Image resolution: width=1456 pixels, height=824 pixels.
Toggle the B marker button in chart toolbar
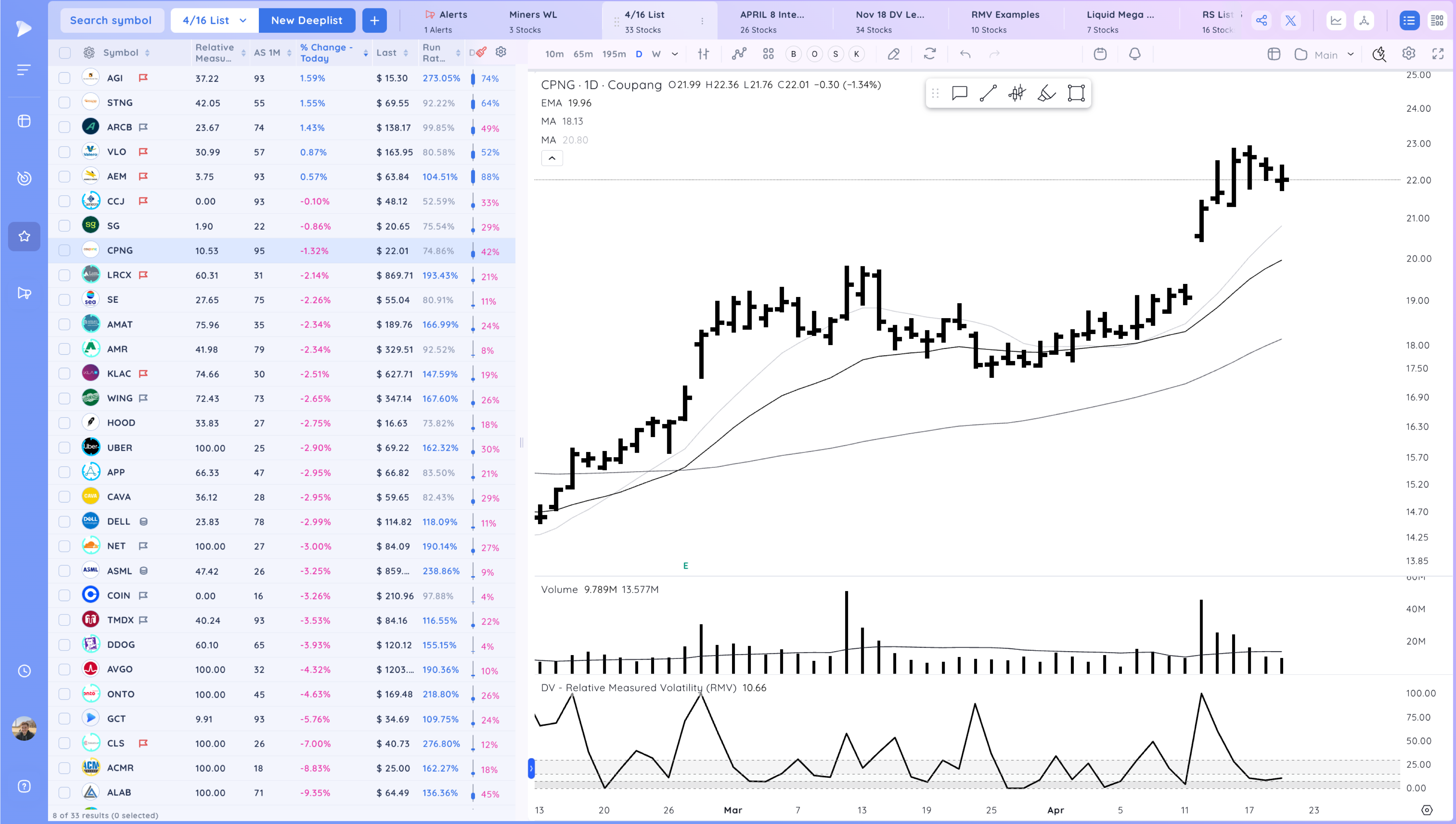pyautogui.click(x=794, y=54)
